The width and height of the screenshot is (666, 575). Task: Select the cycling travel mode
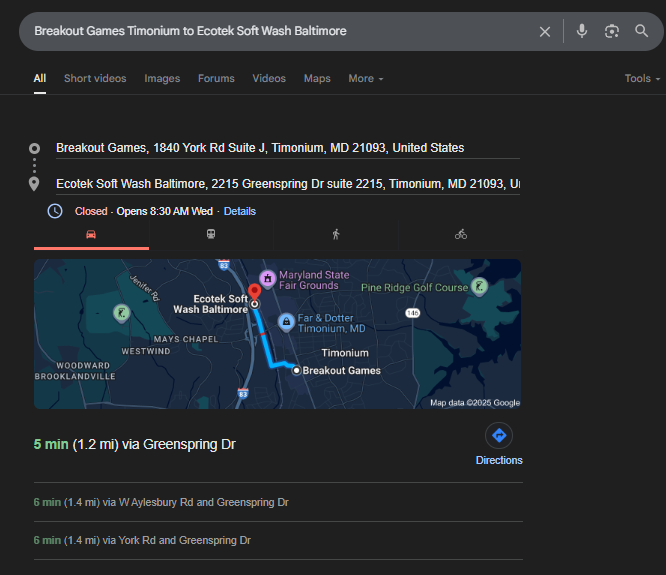tap(461, 234)
